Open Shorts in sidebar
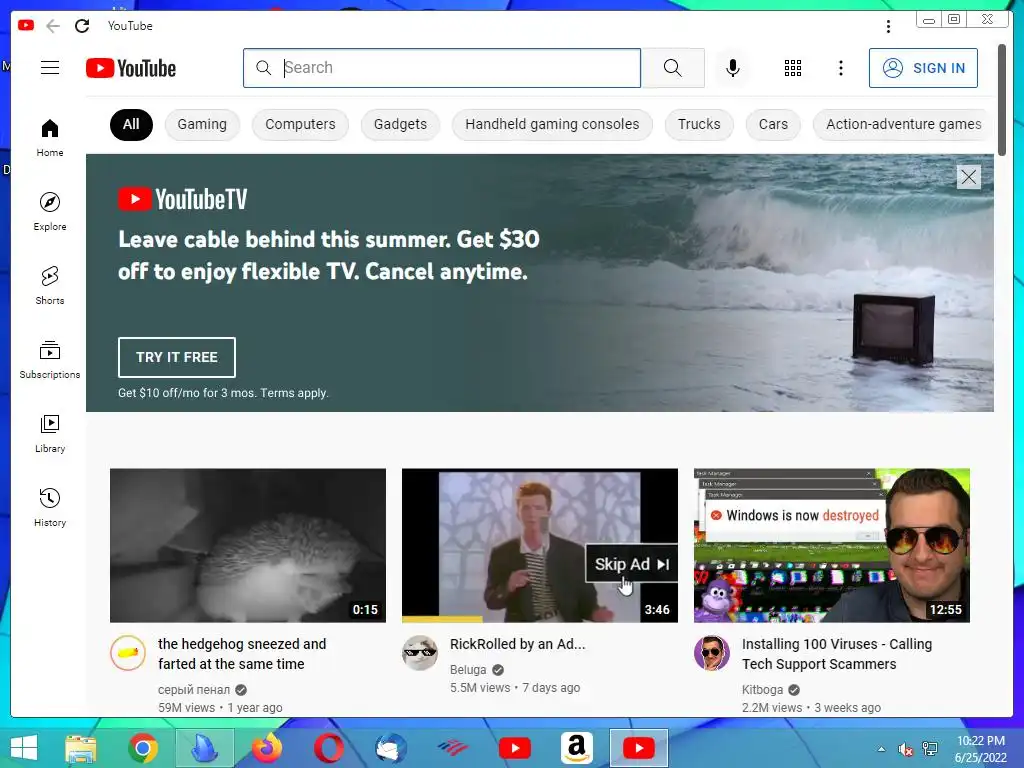Image resolution: width=1024 pixels, height=768 pixels. pyautogui.click(x=50, y=285)
